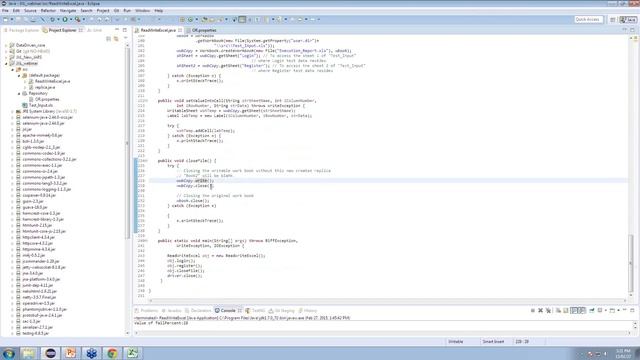
Task: Click the green Run toolbar icon
Action: tap(65, 19)
